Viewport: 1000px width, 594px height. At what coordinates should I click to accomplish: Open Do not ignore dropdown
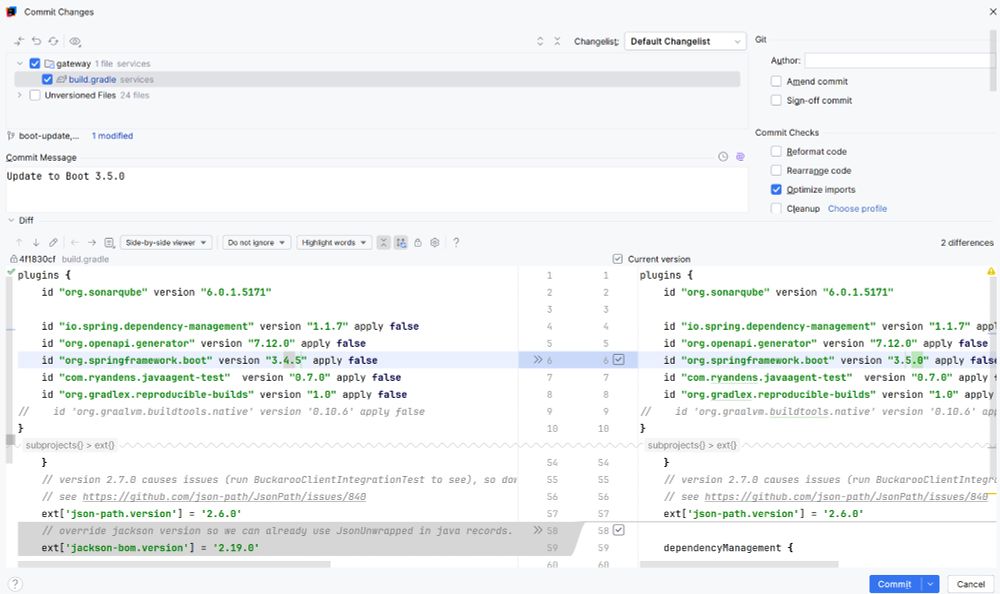[256, 242]
